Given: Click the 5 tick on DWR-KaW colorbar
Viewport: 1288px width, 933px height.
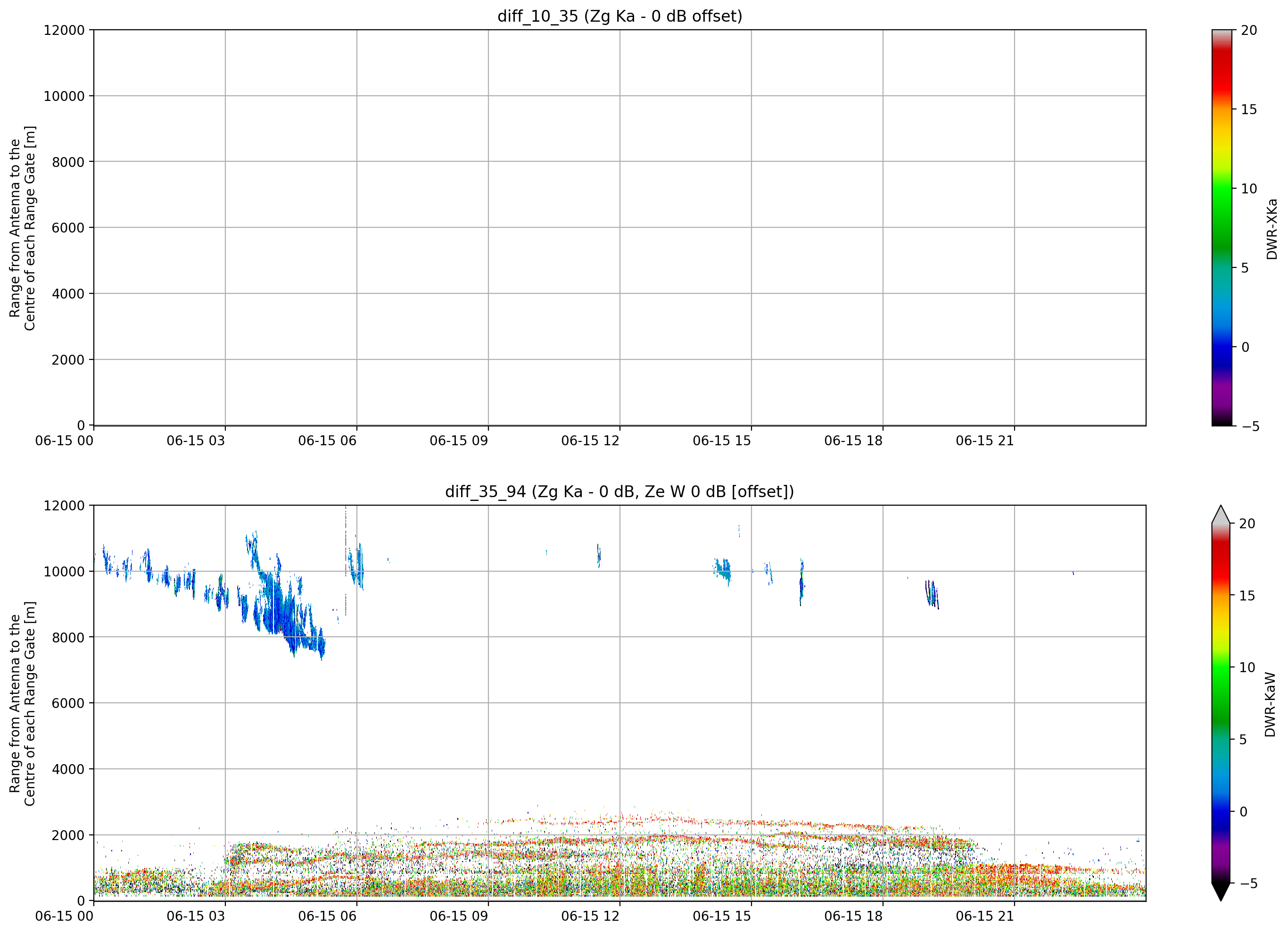Looking at the screenshot, I should pyautogui.click(x=1243, y=739).
